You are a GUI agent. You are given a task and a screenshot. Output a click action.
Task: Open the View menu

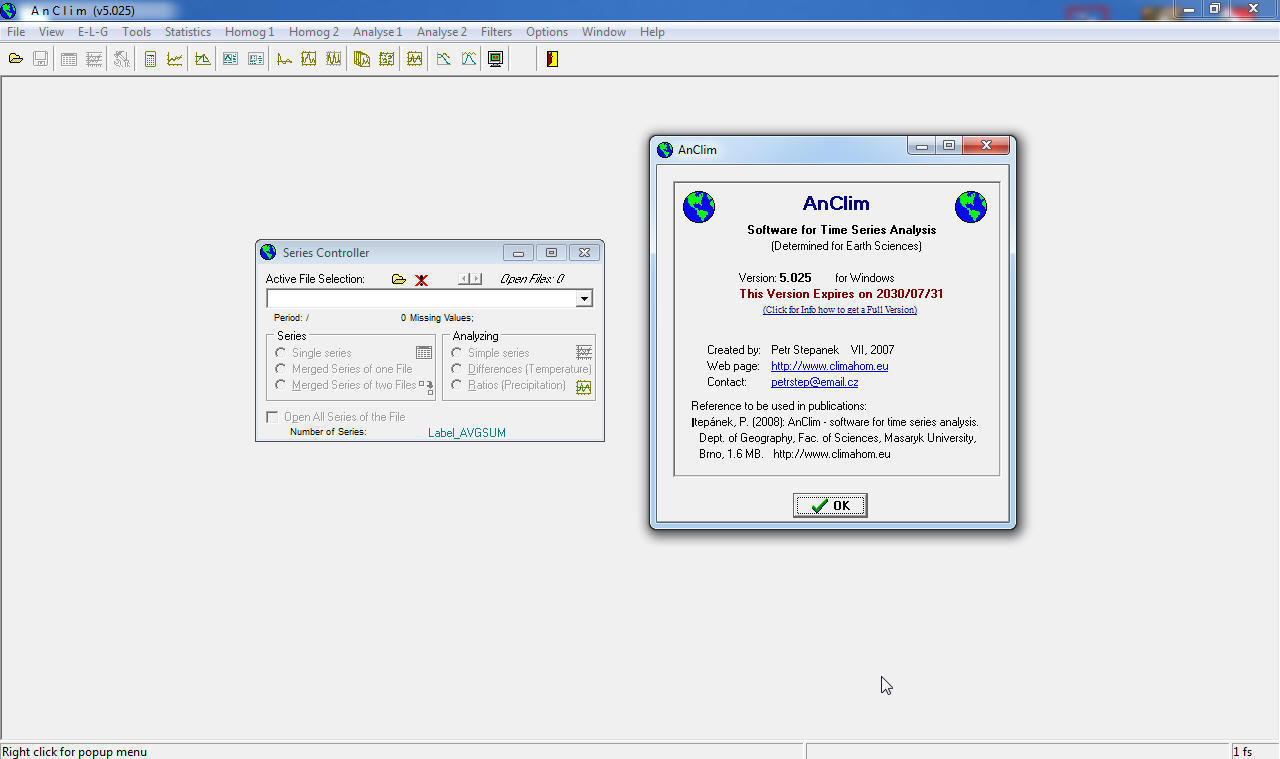coord(51,32)
